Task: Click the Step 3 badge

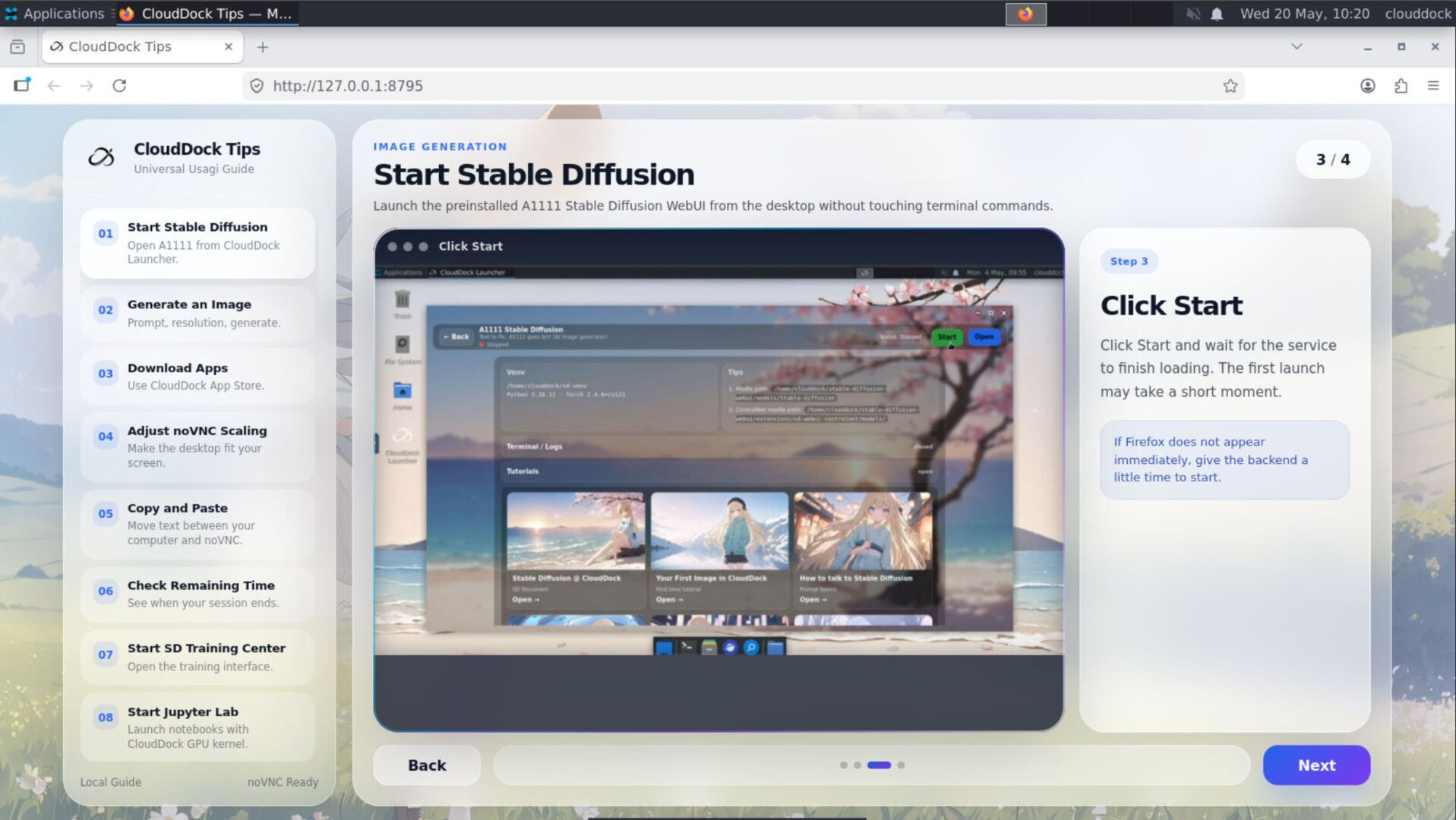Action: (1129, 261)
